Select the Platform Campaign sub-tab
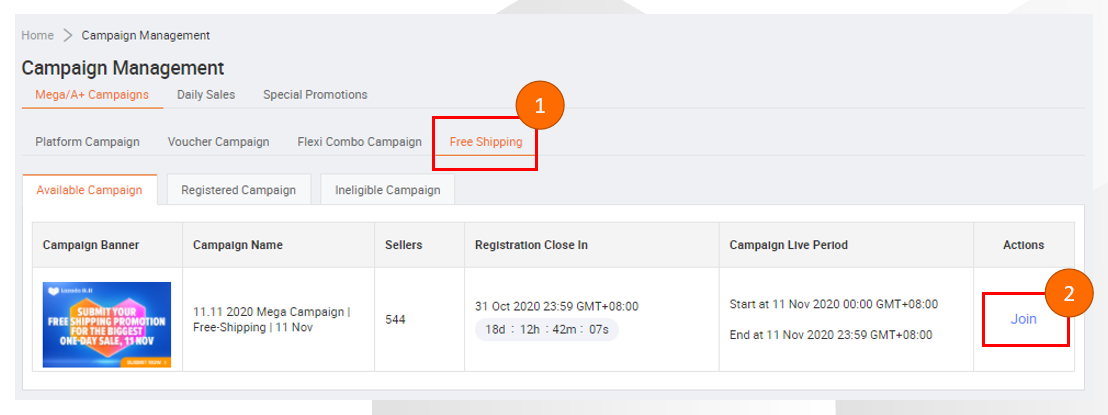Image resolution: width=1108 pixels, height=415 pixels. [87, 142]
